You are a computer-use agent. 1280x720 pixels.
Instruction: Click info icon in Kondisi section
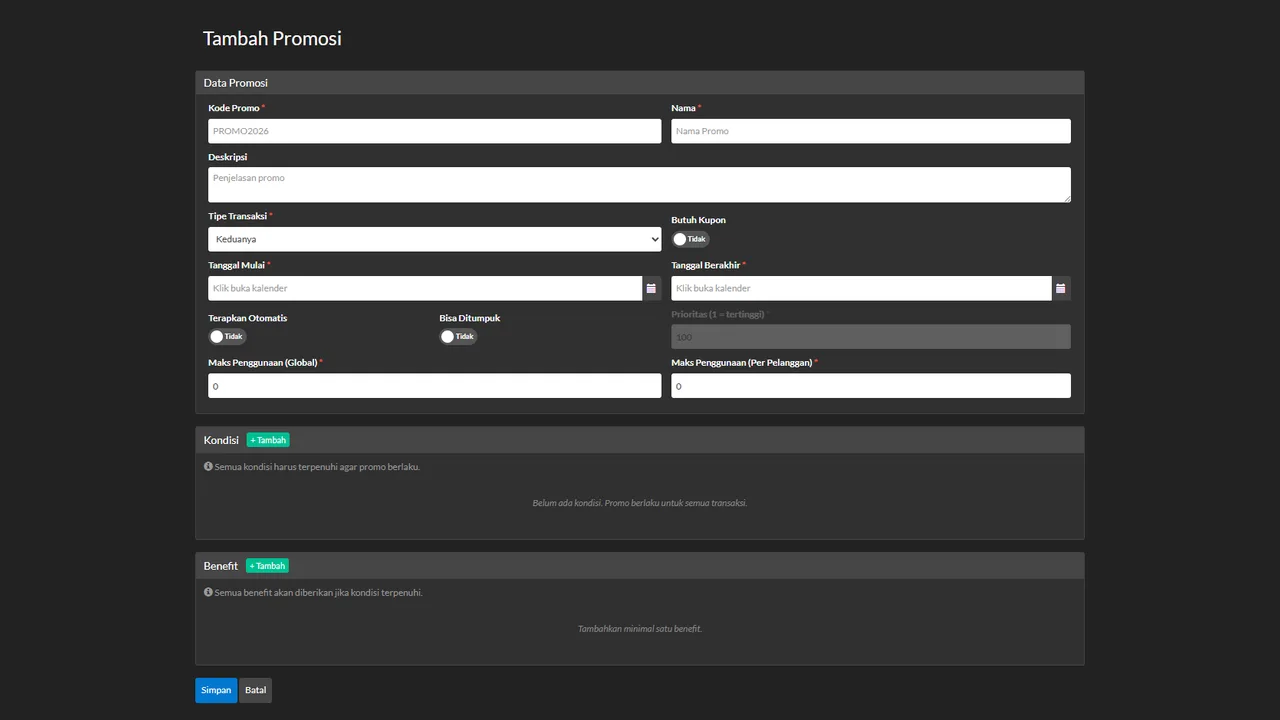(x=208, y=467)
